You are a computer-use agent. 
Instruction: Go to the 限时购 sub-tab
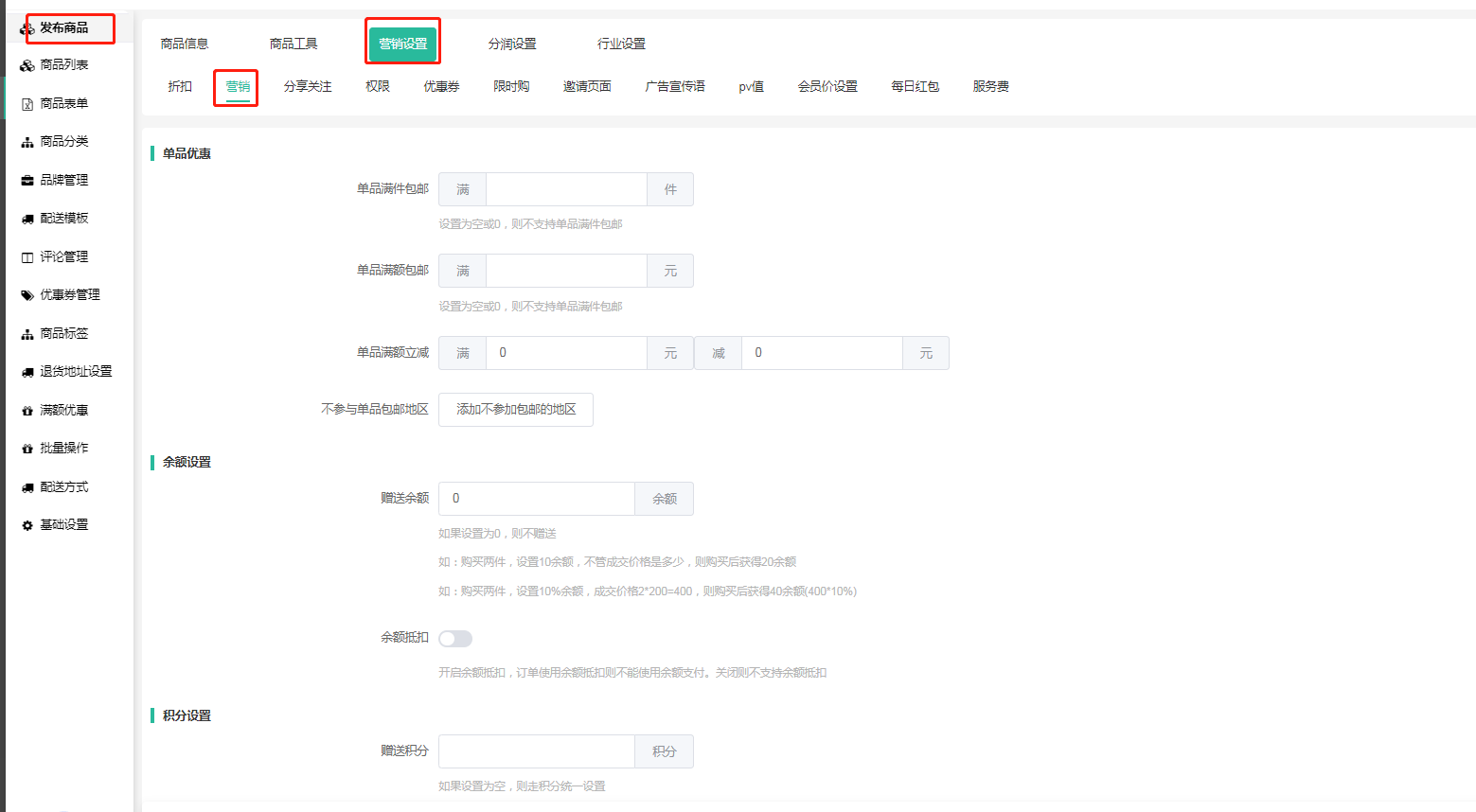click(x=511, y=86)
